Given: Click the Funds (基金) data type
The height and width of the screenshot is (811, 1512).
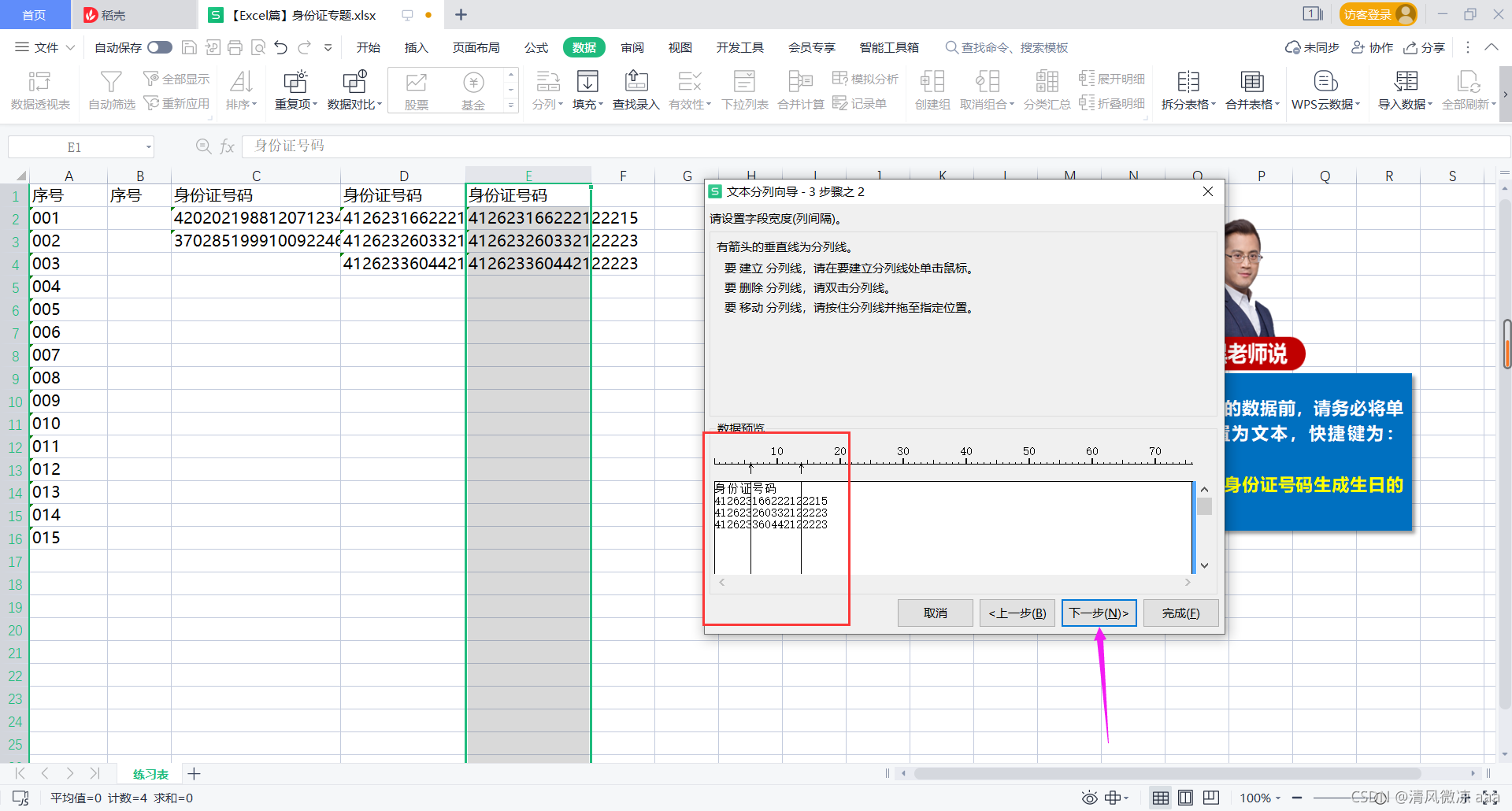Looking at the screenshot, I should (472, 90).
